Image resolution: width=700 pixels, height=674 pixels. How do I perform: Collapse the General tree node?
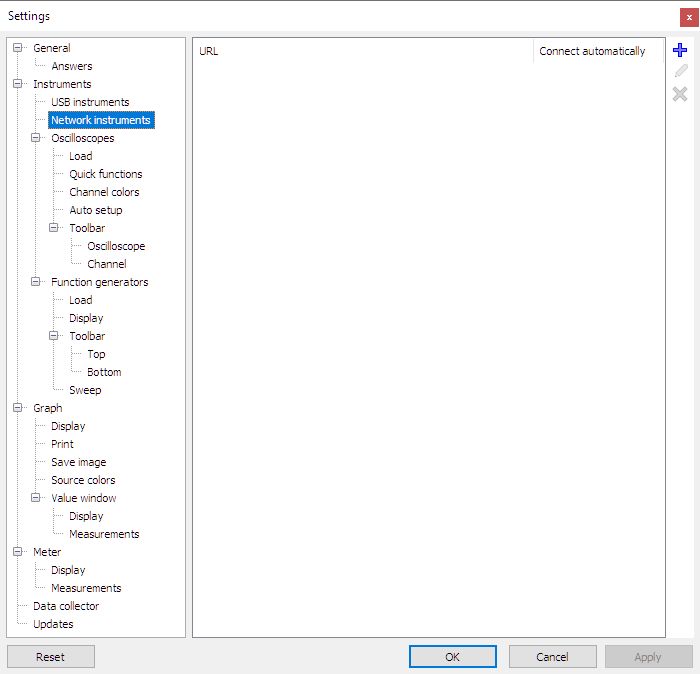(17, 47)
